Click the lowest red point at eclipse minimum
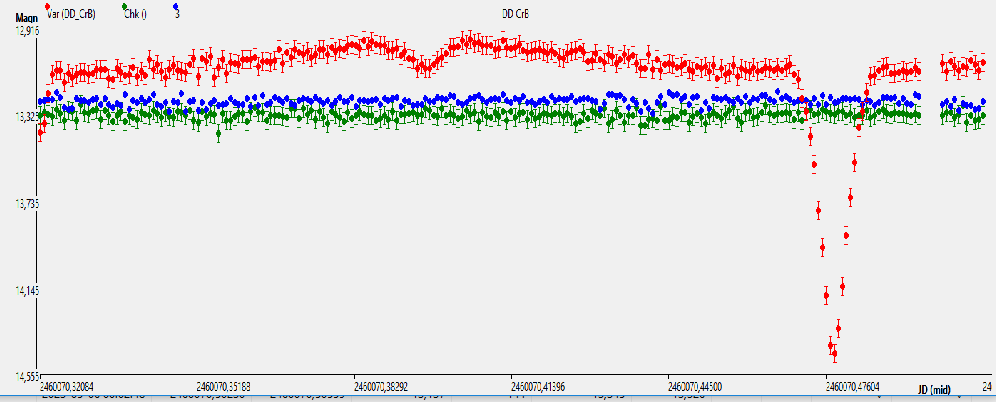The width and height of the screenshot is (996, 402). [834, 353]
